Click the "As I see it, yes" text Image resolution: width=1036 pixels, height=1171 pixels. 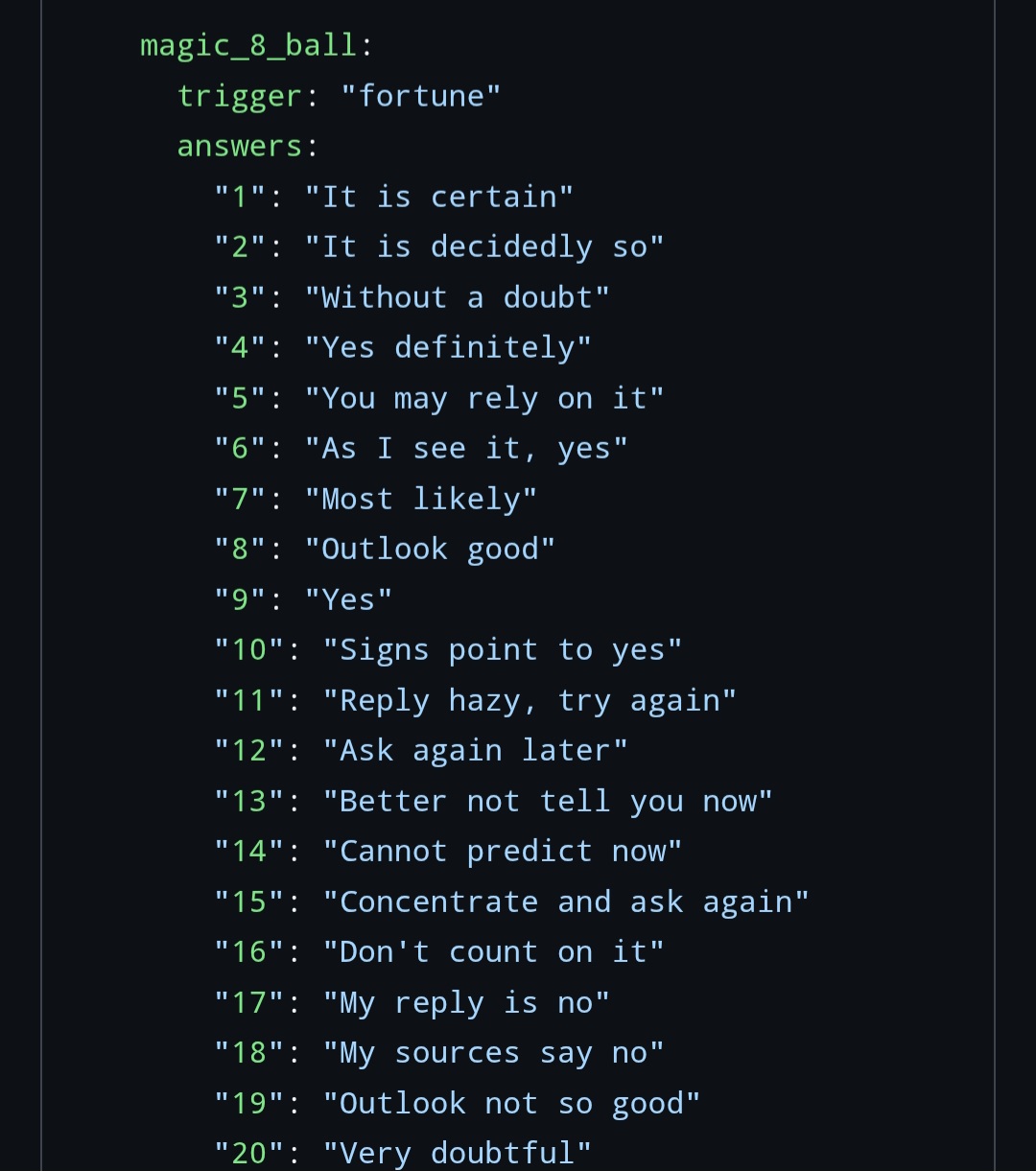click(x=466, y=449)
